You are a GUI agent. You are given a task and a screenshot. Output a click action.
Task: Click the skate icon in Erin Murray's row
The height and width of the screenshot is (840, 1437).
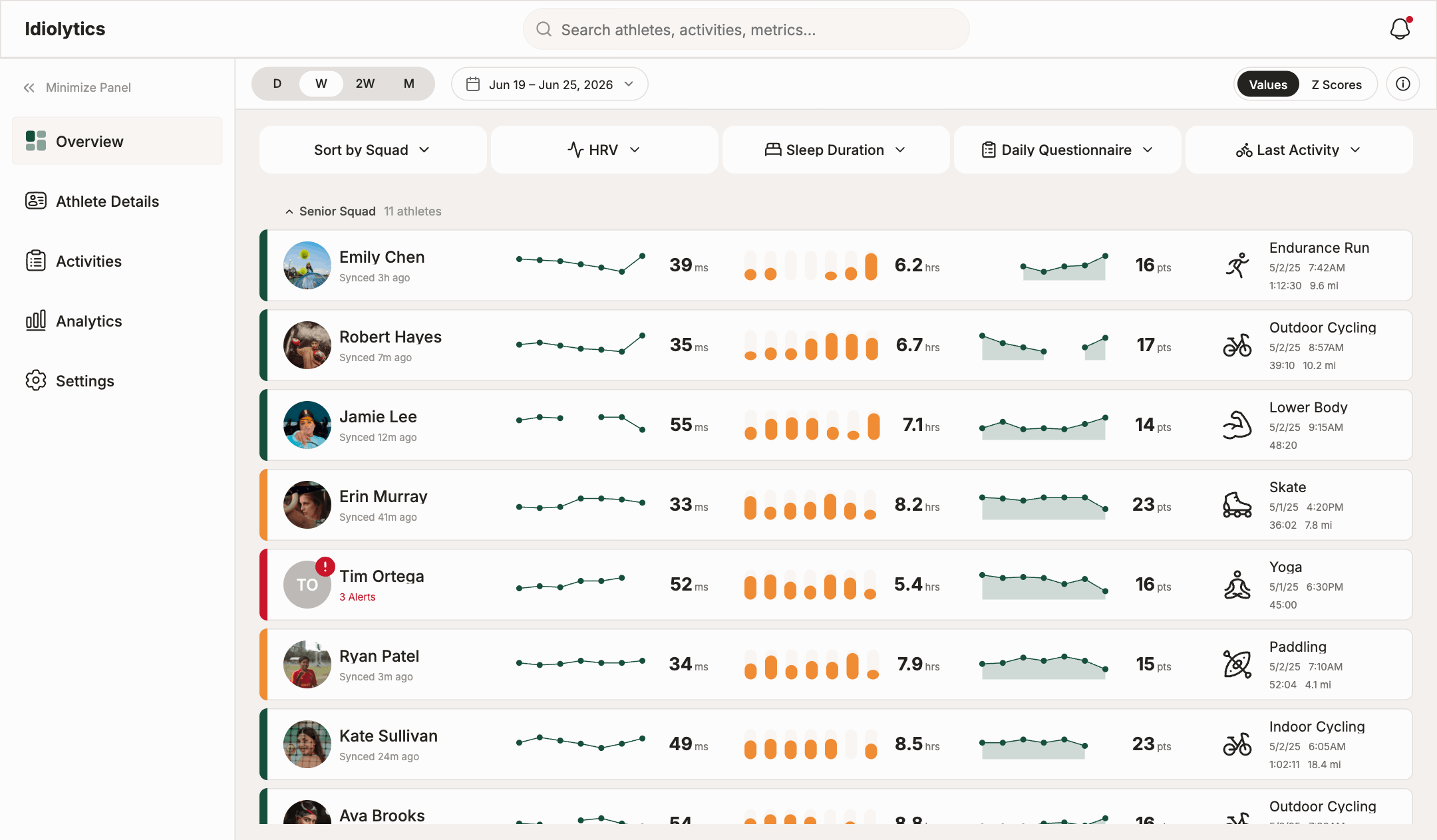[x=1237, y=505]
